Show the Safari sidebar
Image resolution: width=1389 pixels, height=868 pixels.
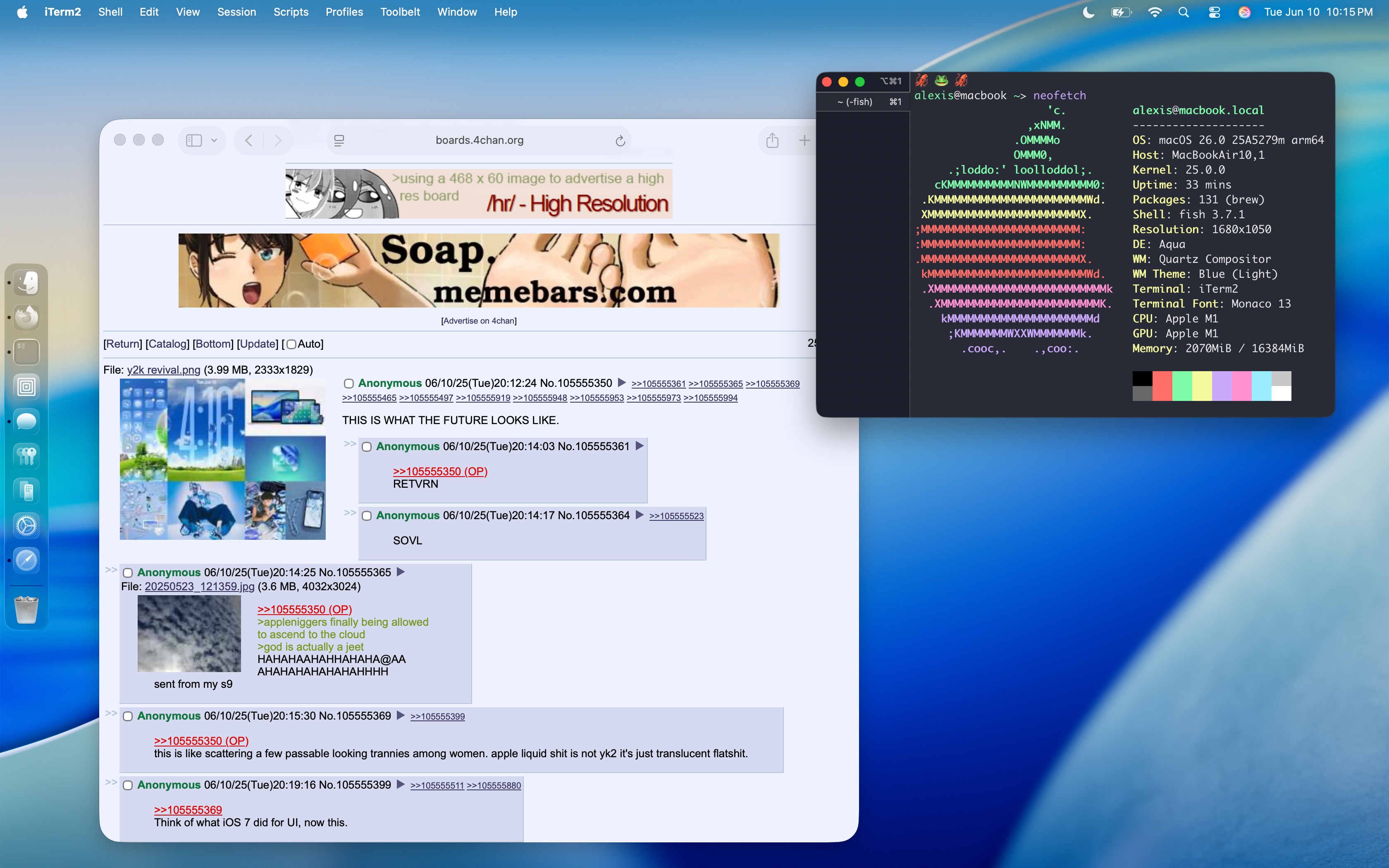(194, 140)
